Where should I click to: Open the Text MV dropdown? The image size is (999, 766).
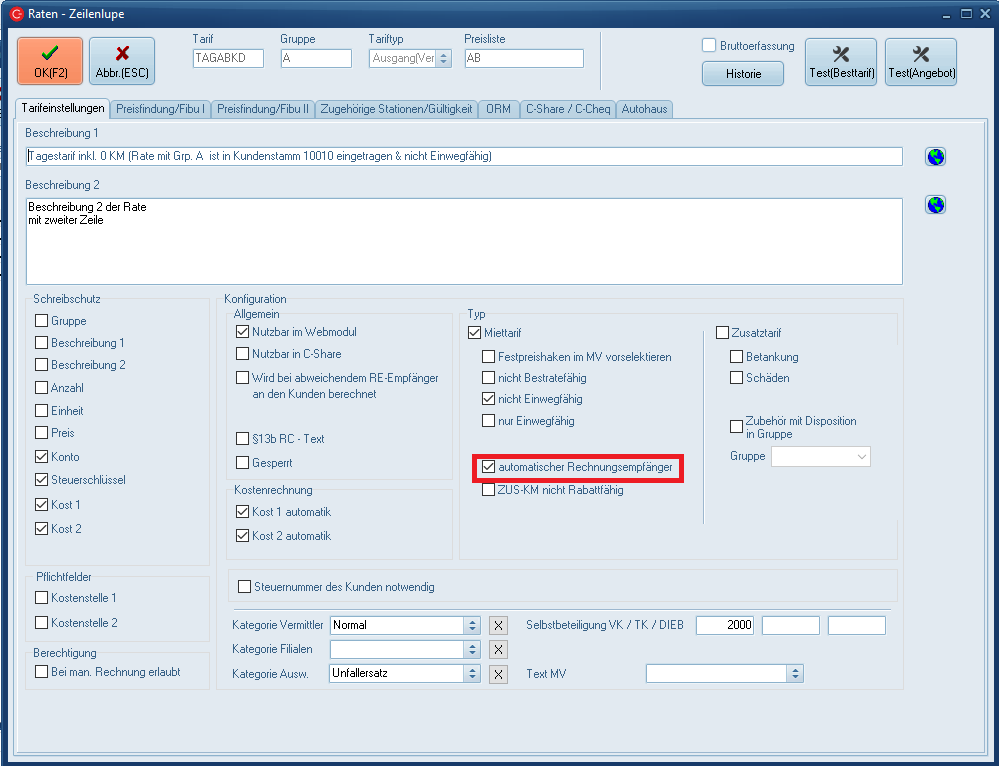point(795,674)
